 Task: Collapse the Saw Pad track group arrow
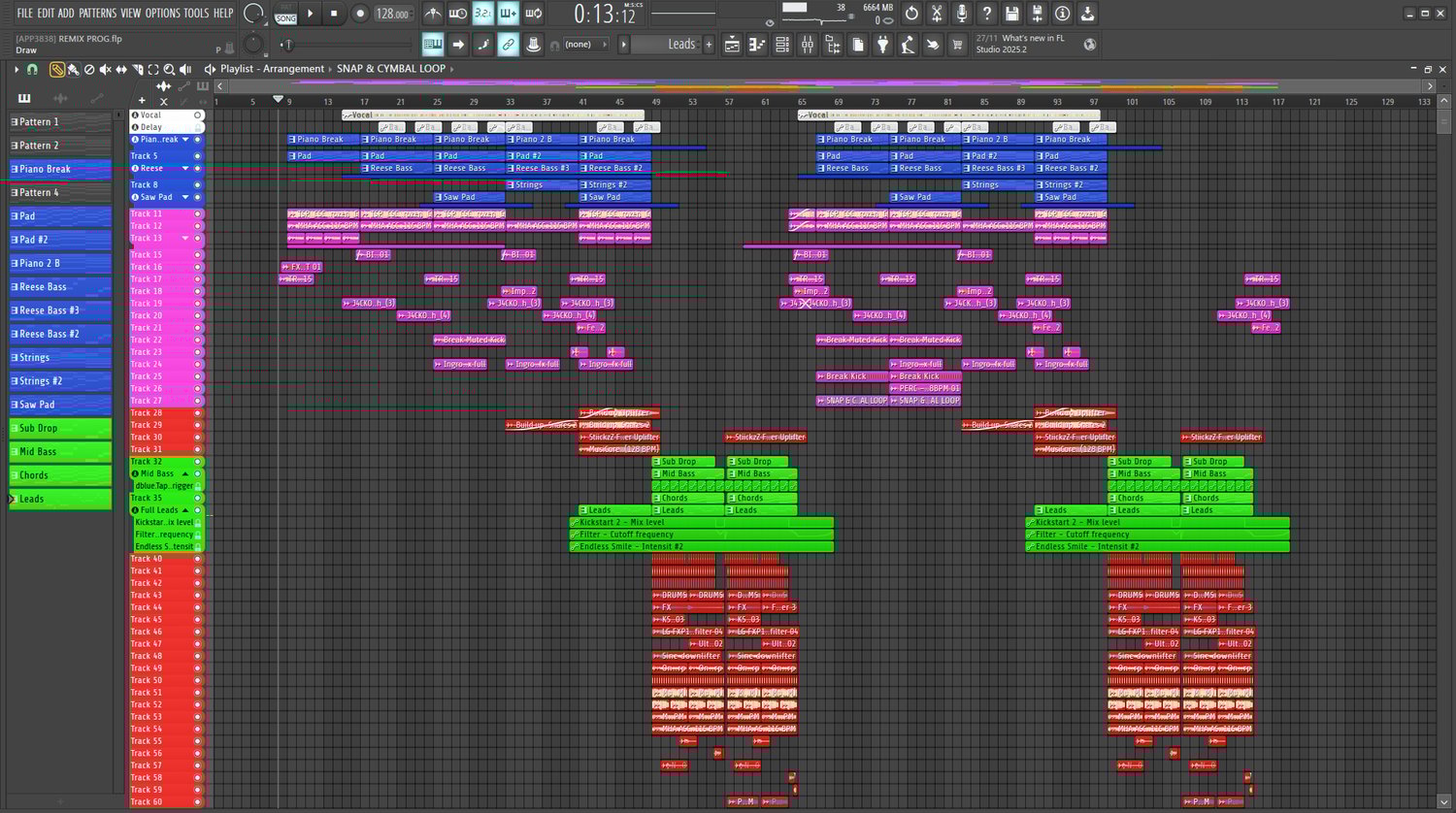(x=185, y=197)
